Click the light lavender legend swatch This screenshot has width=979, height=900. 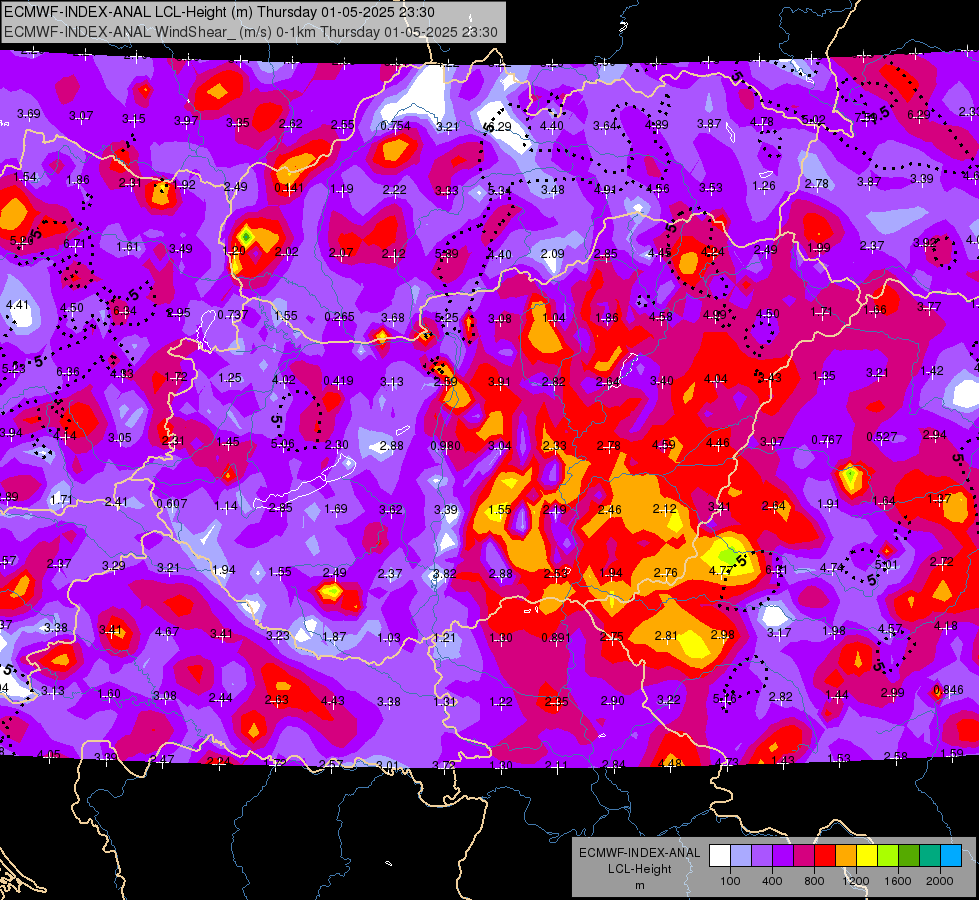[x=740, y=856]
